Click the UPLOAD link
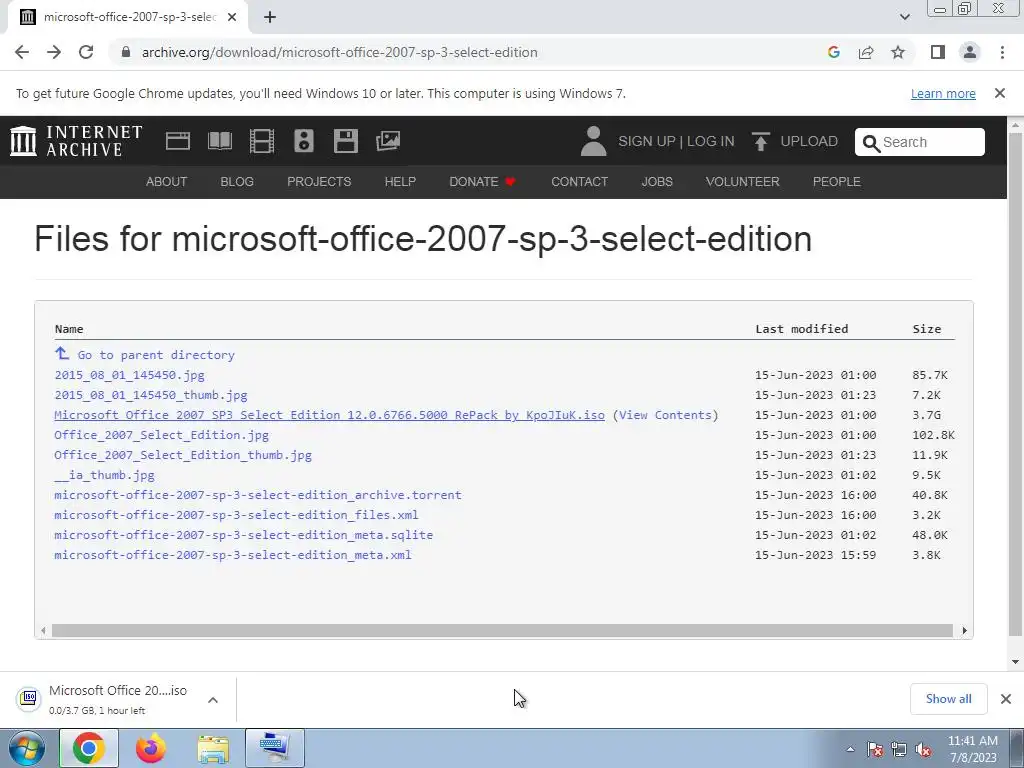 (x=808, y=141)
